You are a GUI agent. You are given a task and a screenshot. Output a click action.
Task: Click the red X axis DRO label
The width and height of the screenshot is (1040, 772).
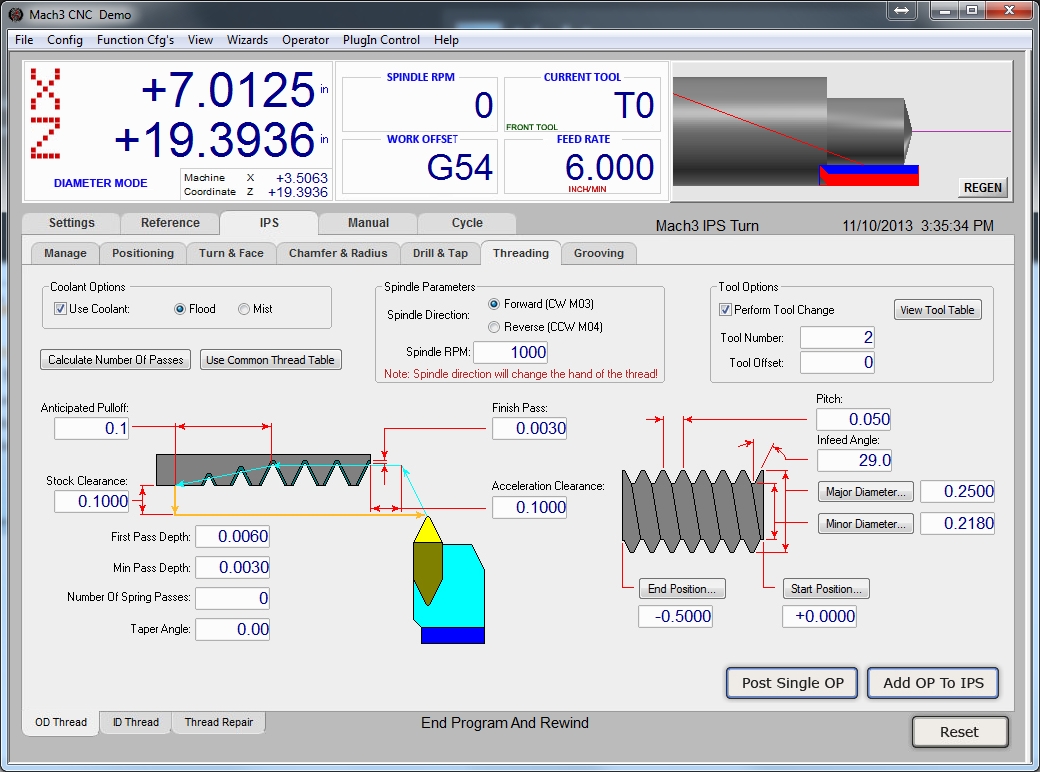pyautogui.click(x=45, y=88)
